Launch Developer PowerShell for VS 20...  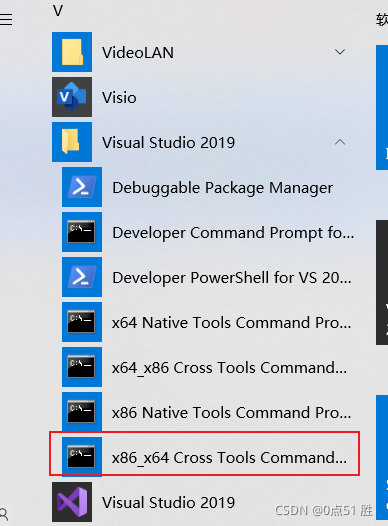[232, 278]
